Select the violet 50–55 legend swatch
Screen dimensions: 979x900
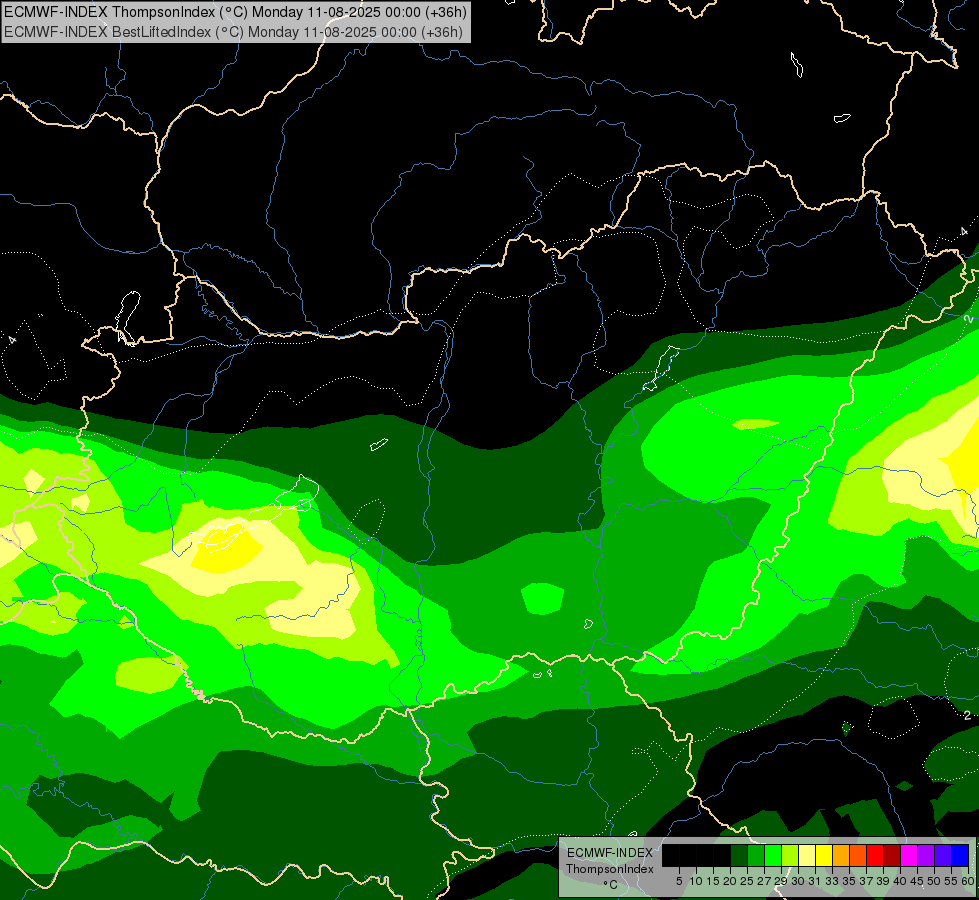tap(942, 855)
